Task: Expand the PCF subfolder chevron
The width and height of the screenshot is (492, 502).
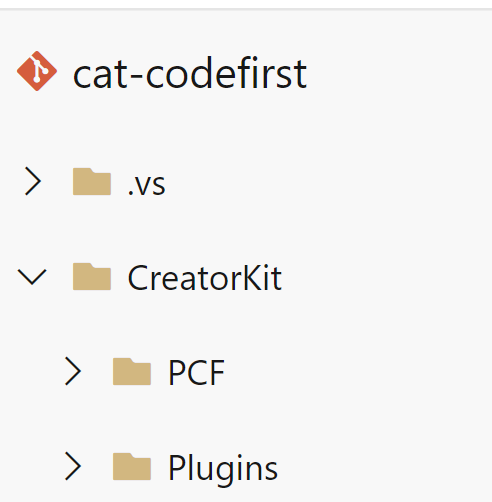Action: pos(73,371)
